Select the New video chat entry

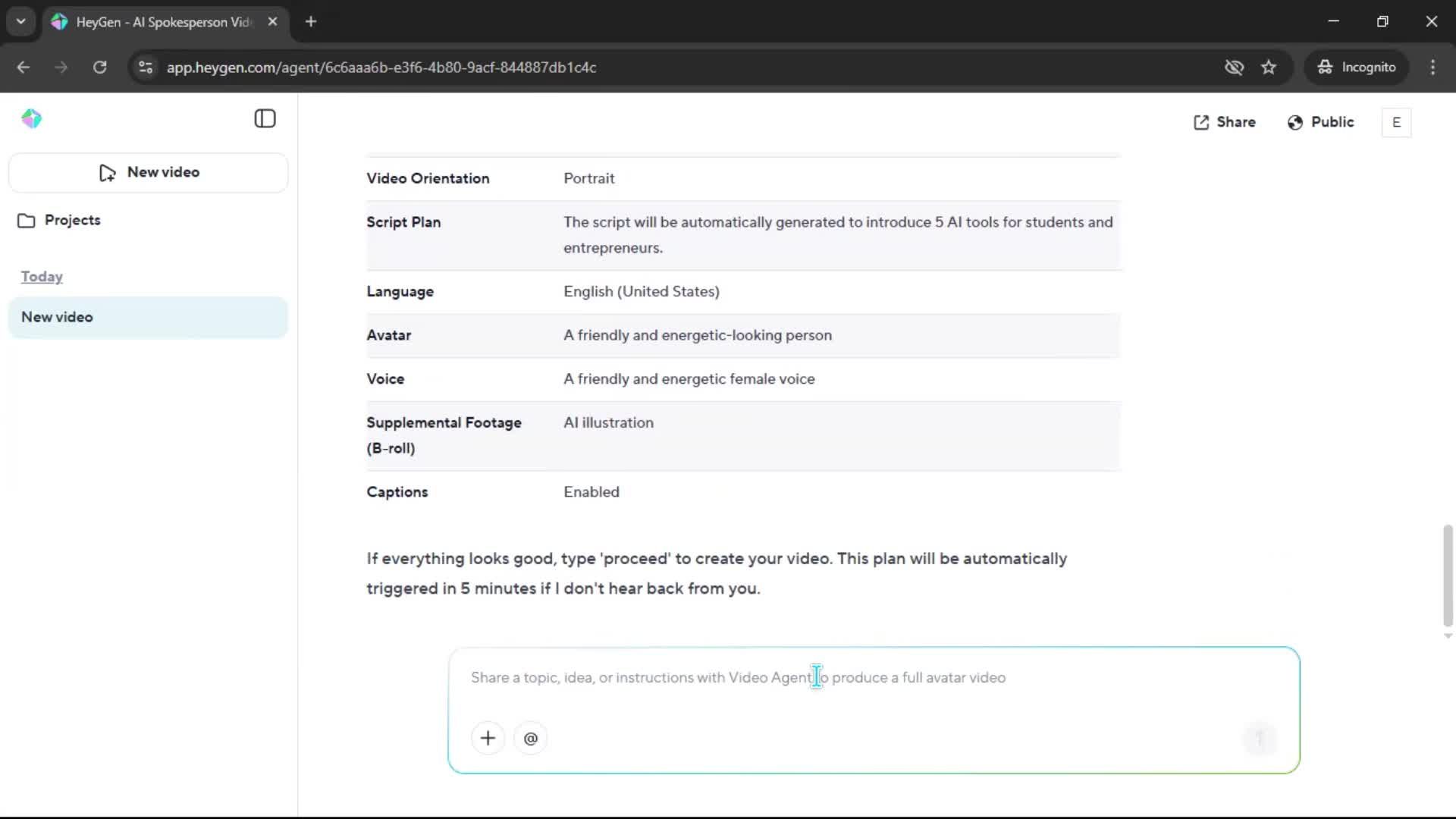148,317
